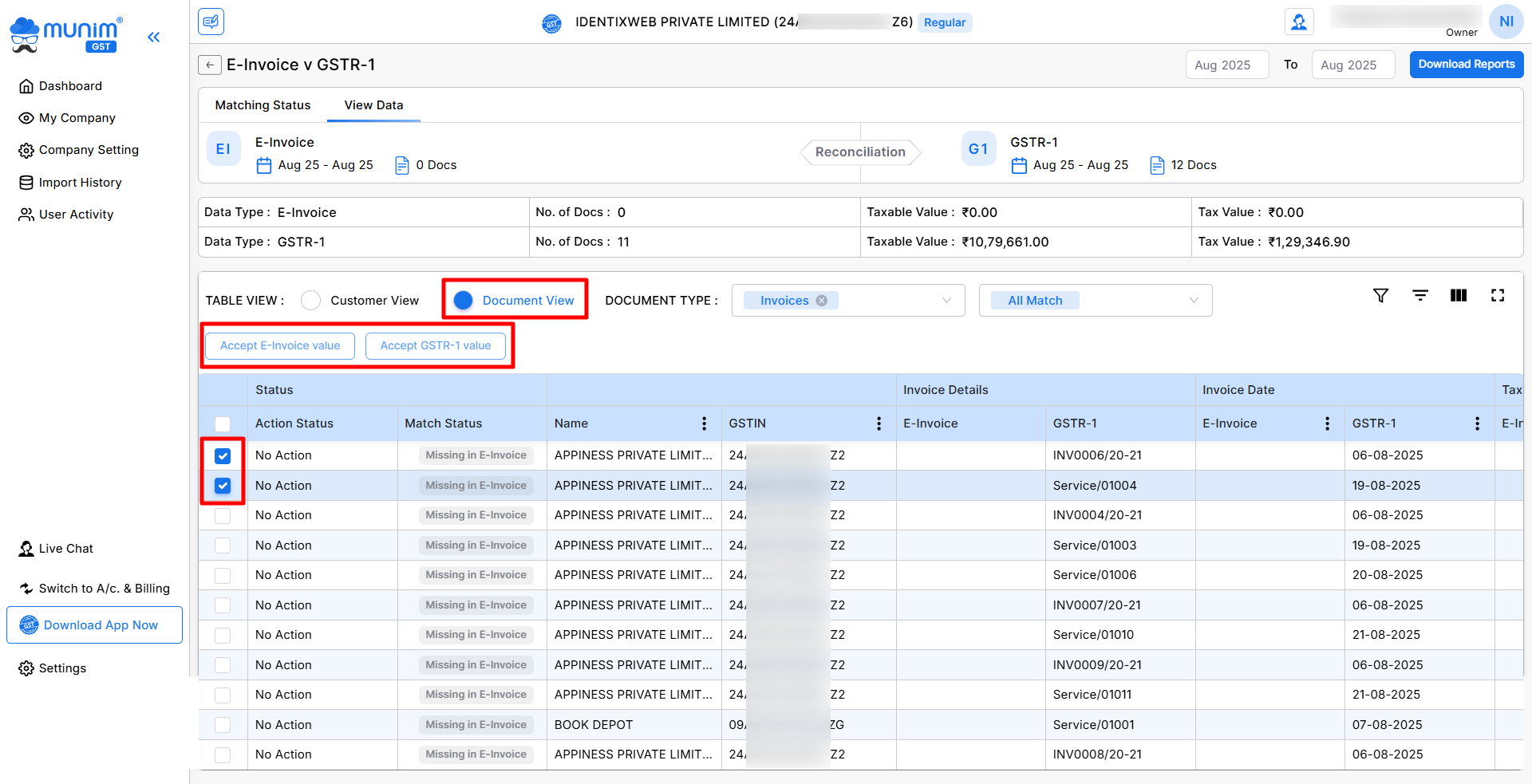This screenshot has width=1532, height=784.
Task: Open the To month Aug 2025 picker
Action: pos(1352,65)
